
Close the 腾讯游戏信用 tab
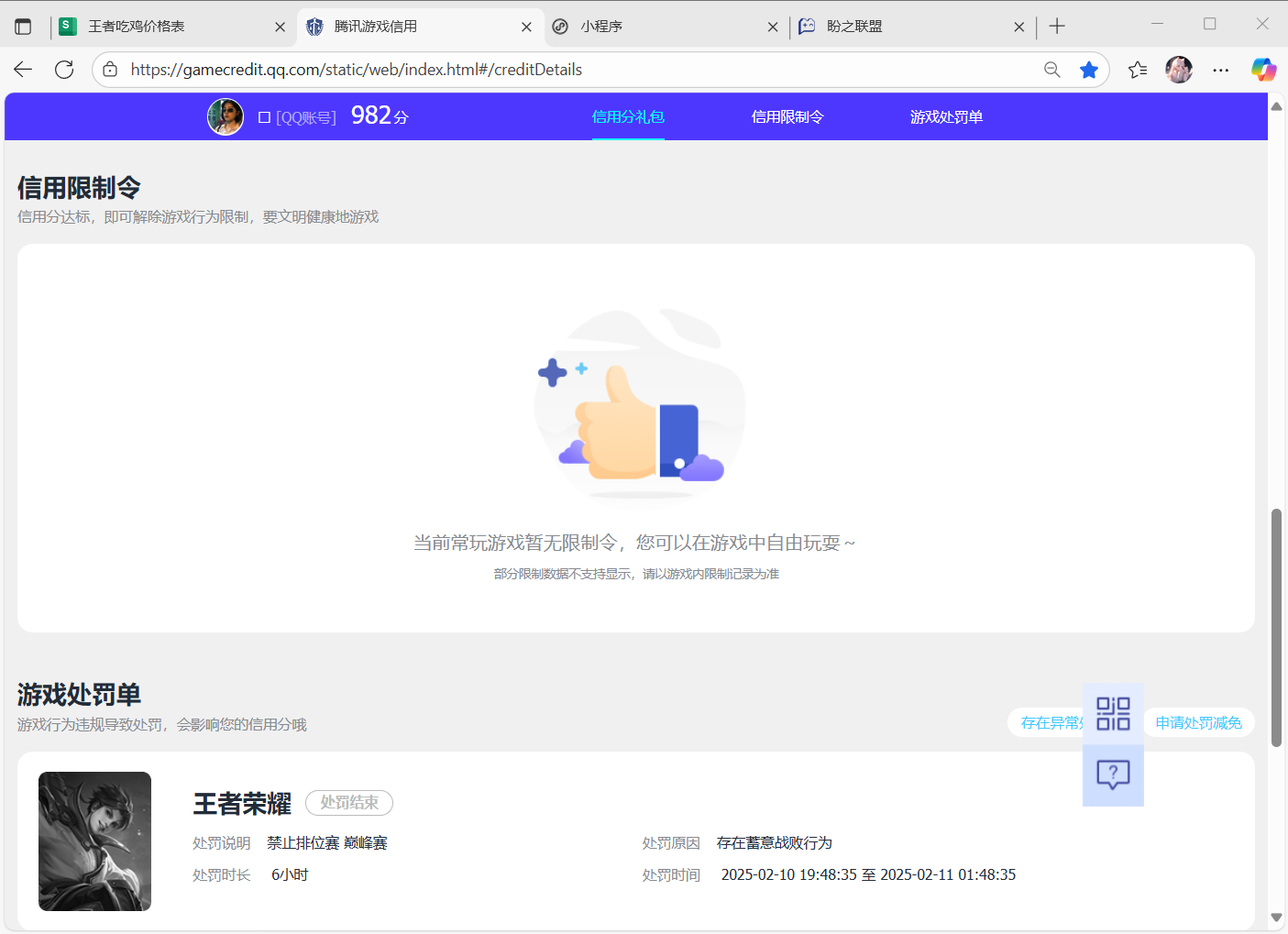coord(526,27)
